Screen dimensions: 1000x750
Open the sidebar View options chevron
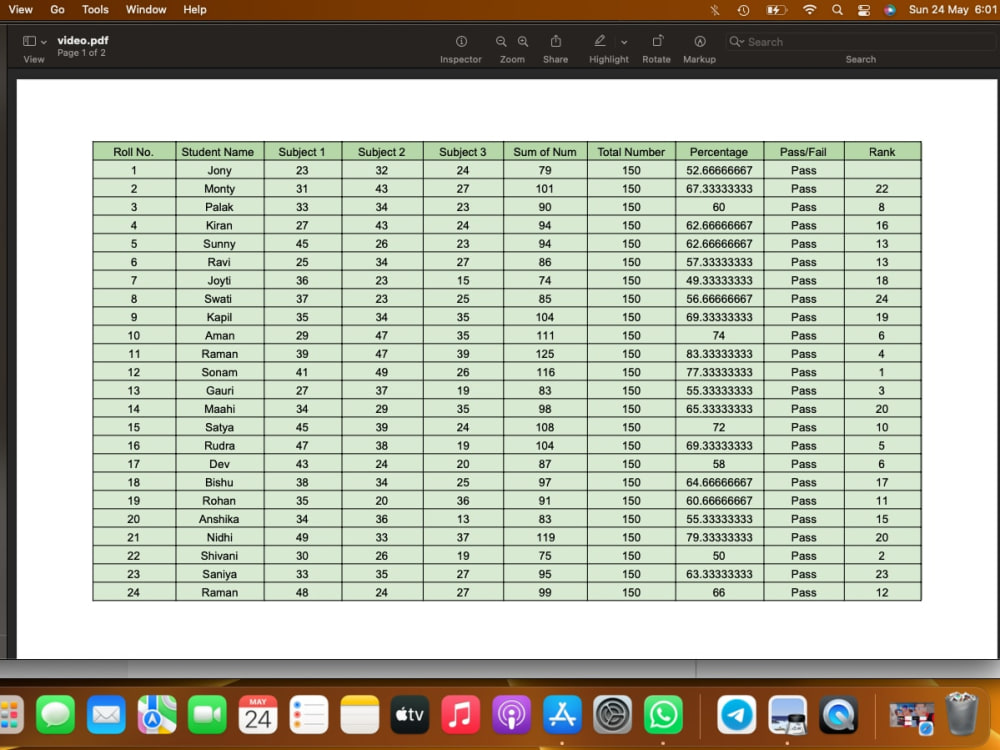tap(44, 42)
